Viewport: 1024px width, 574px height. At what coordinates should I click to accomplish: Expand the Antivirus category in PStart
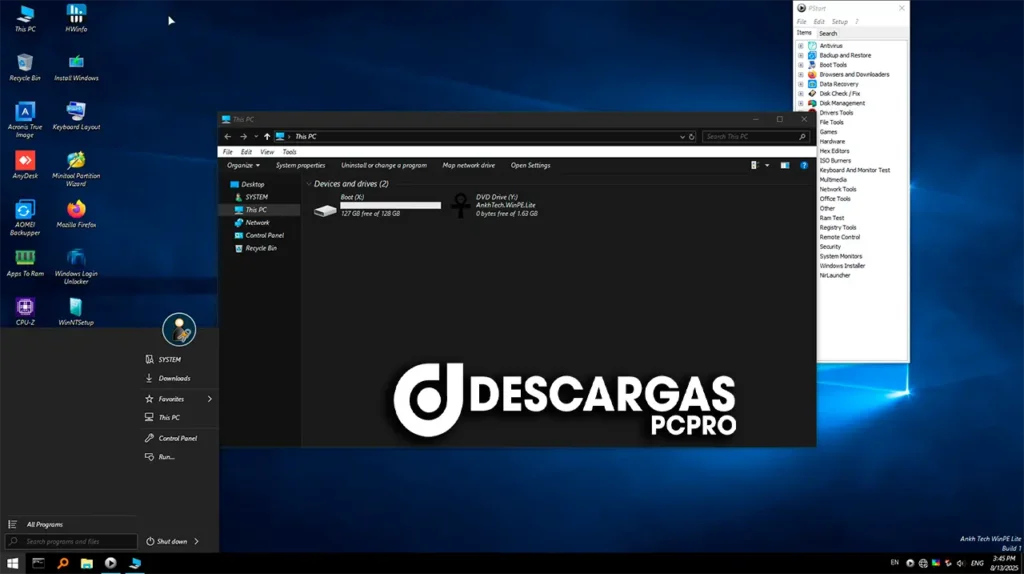[x=801, y=46]
